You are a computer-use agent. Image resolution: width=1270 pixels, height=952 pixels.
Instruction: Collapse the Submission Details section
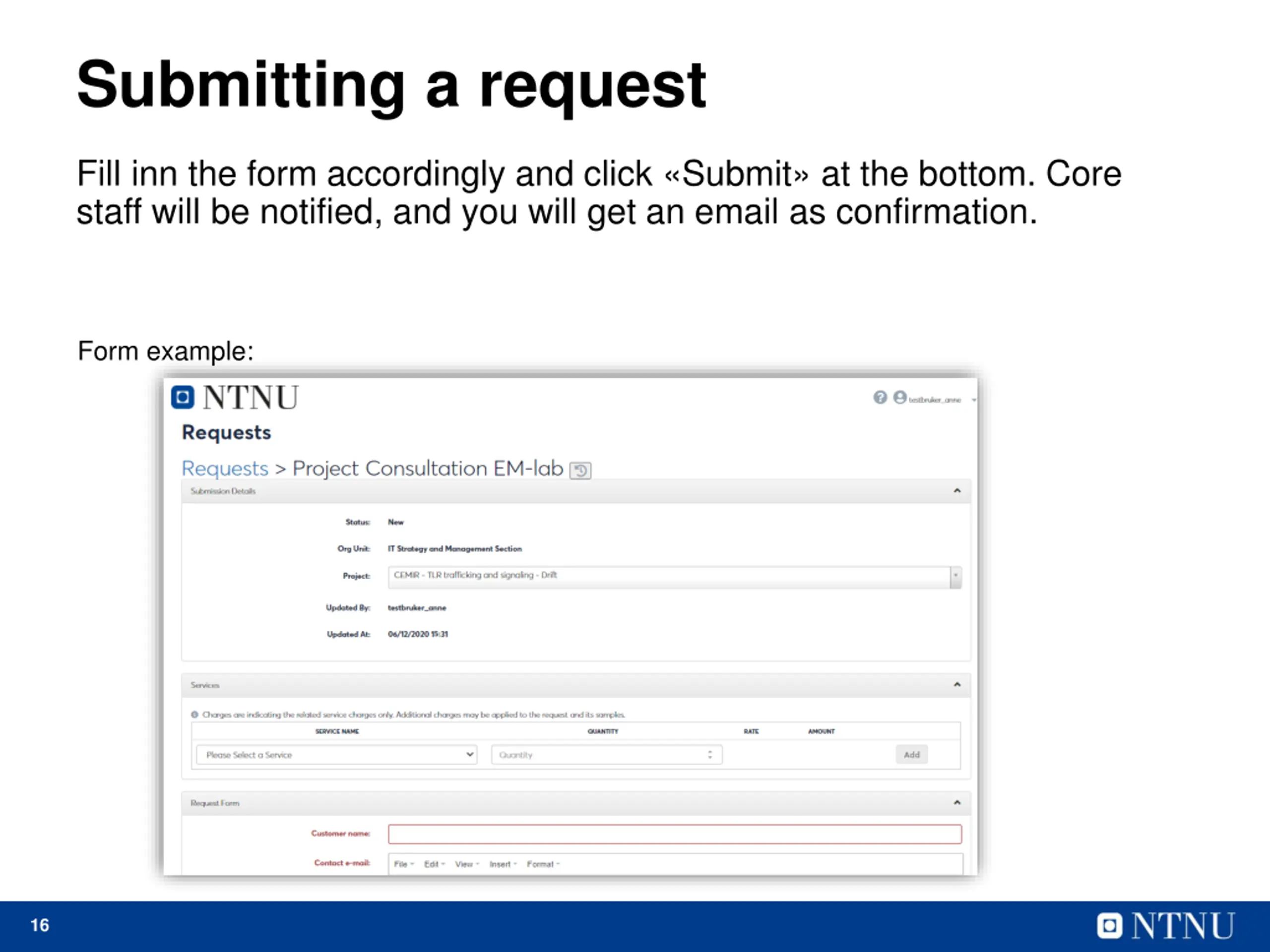tap(957, 491)
